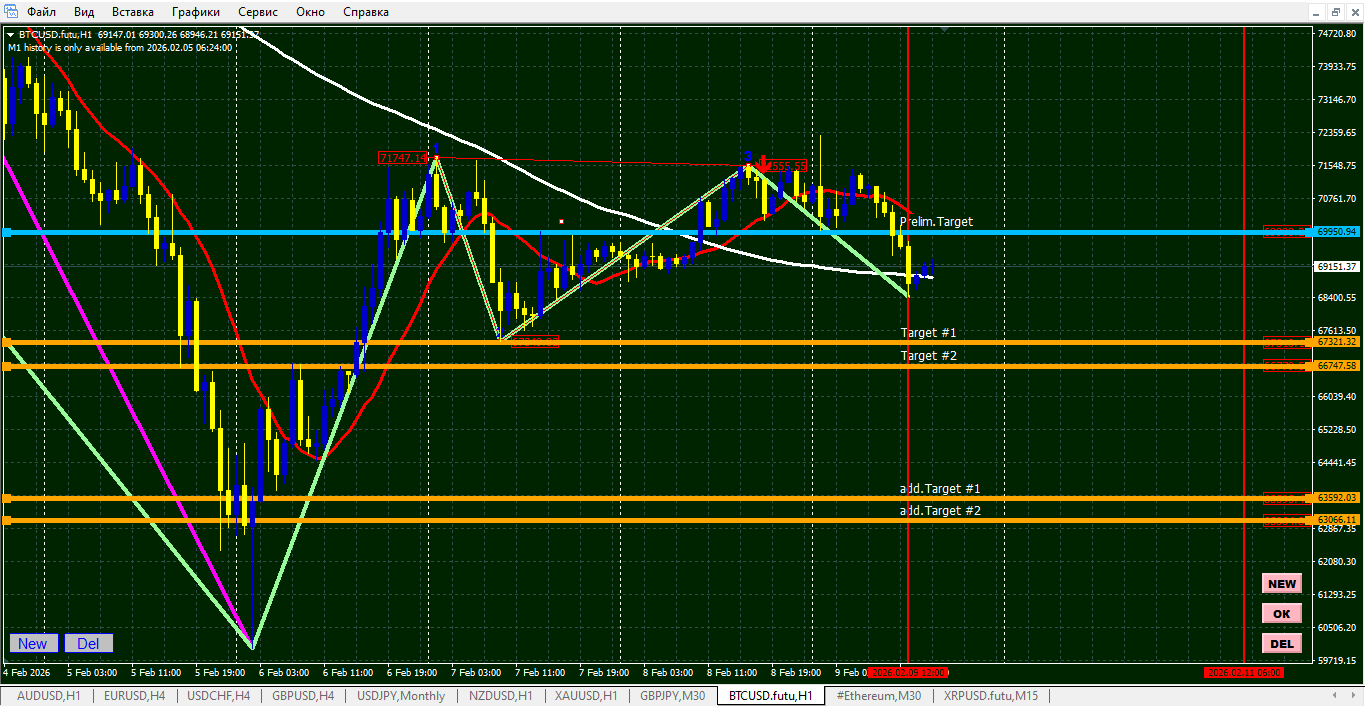Switch to the XAUUSD,H1 chart tab
The image size is (1365, 707).
point(585,696)
